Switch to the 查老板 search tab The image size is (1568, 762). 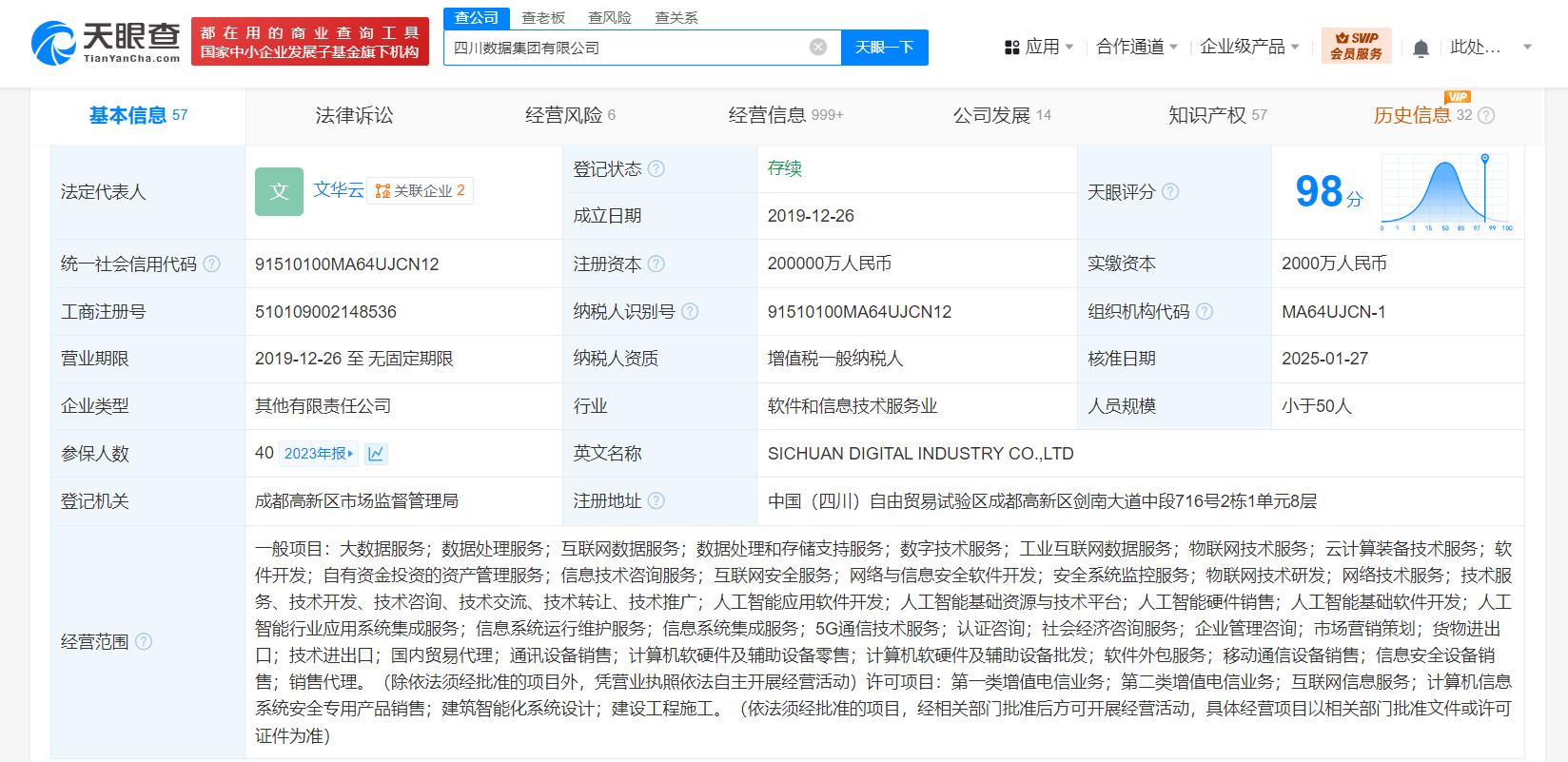point(543,18)
